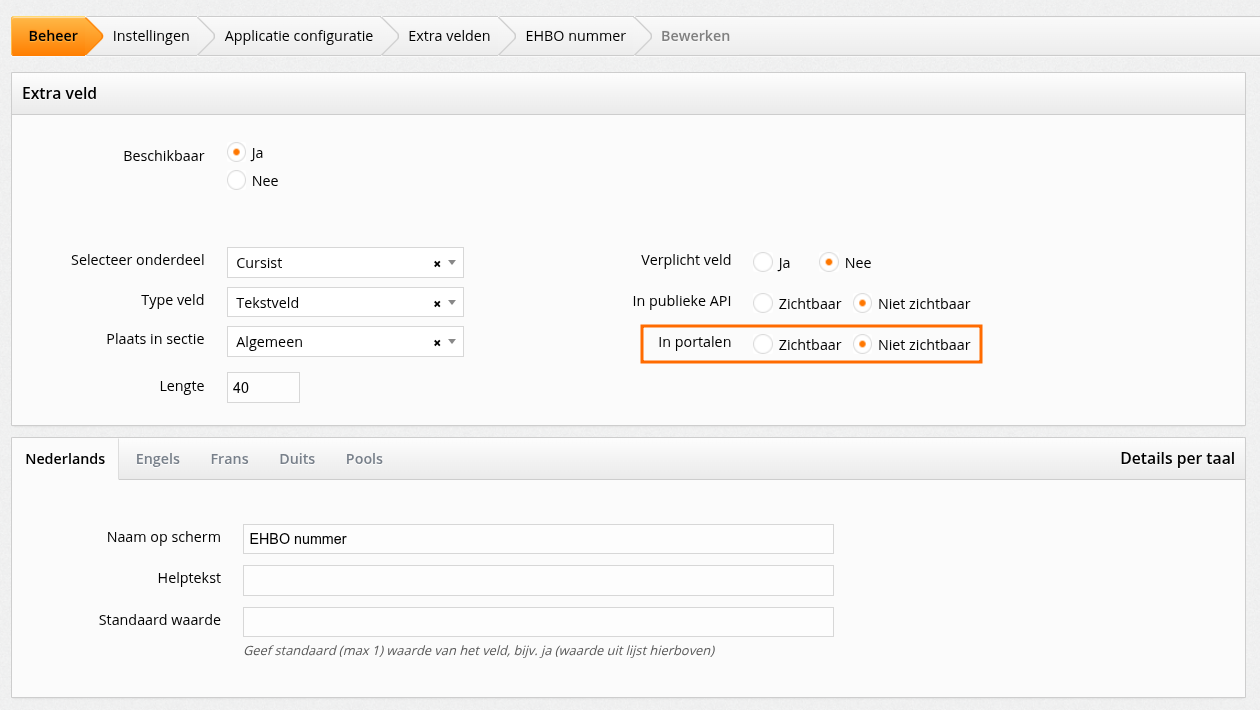Set In publieke API to Niet zichtbaar
1260x710 pixels.
[x=862, y=303]
